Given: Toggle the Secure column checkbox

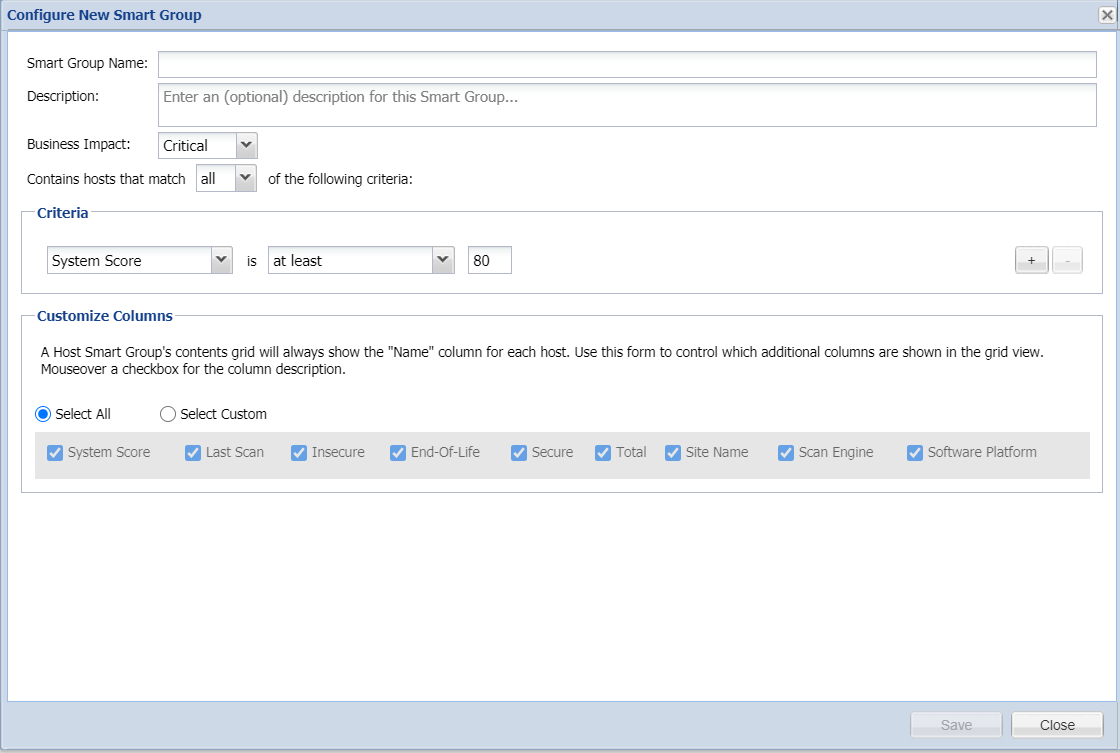Looking at the screenshot, I should pos(519,453).
